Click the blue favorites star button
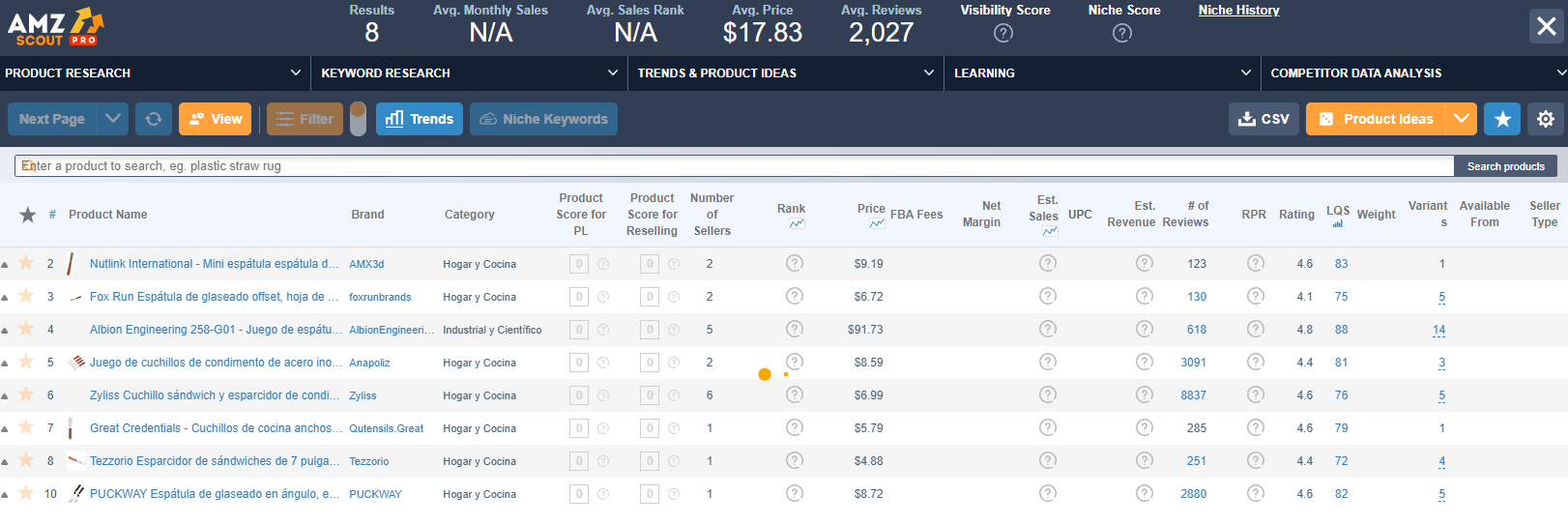 1502,119
